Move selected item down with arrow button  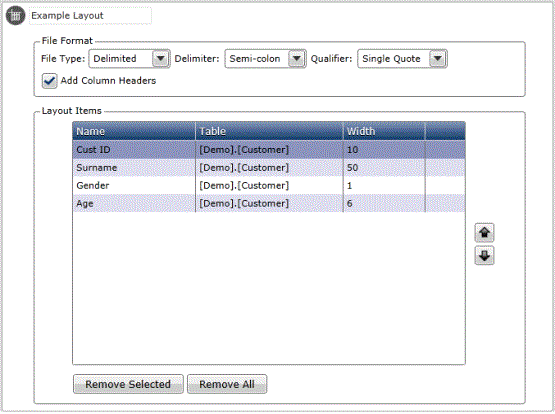click(x=484, y=255)
